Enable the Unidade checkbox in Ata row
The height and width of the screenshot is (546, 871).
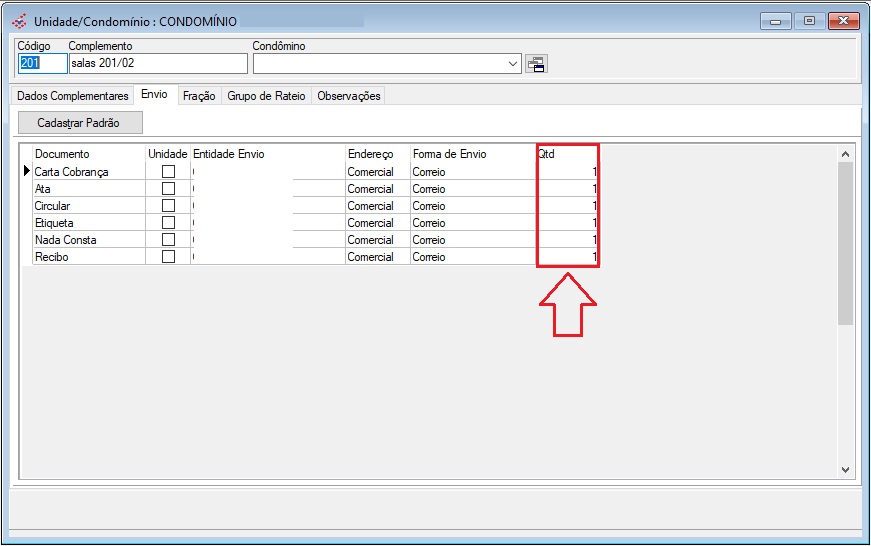[168, 189]
